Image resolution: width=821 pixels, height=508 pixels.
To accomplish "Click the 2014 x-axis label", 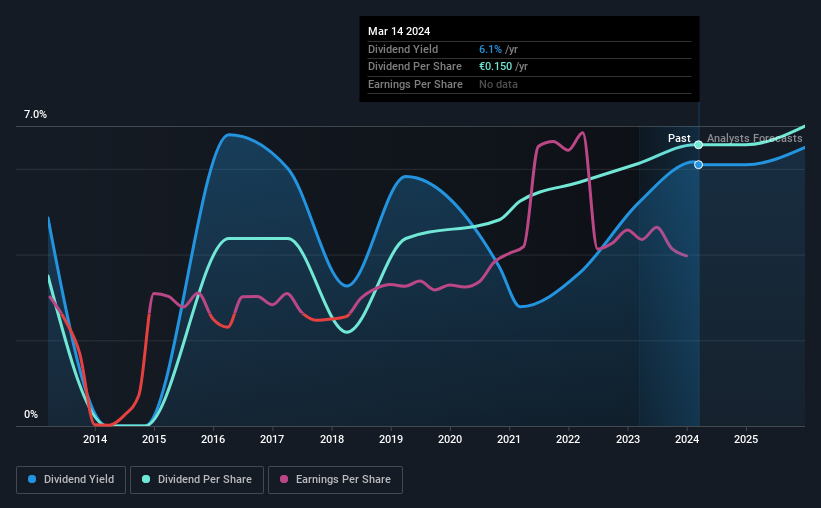I will coord(95,439).
